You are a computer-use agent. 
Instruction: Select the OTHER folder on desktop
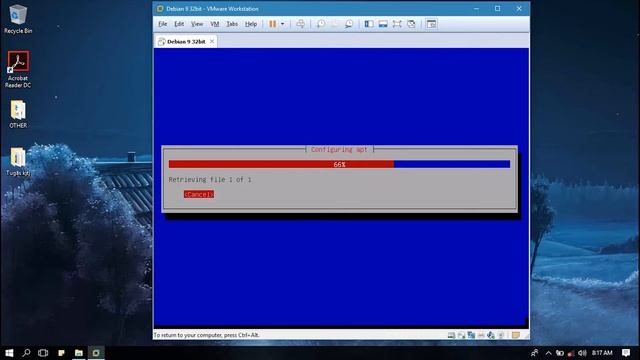point(18,114)
